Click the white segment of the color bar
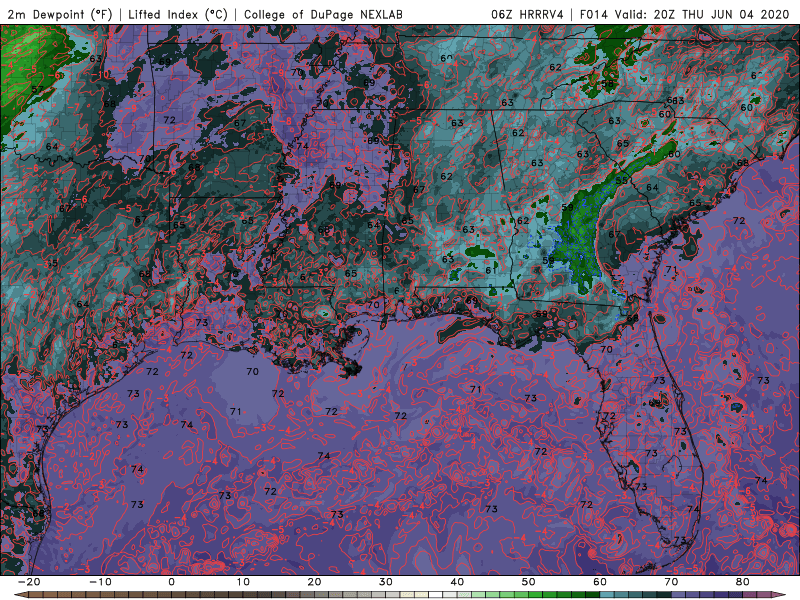Image resolution: width=800 pixels, height=600 pixels. (435, 595)
